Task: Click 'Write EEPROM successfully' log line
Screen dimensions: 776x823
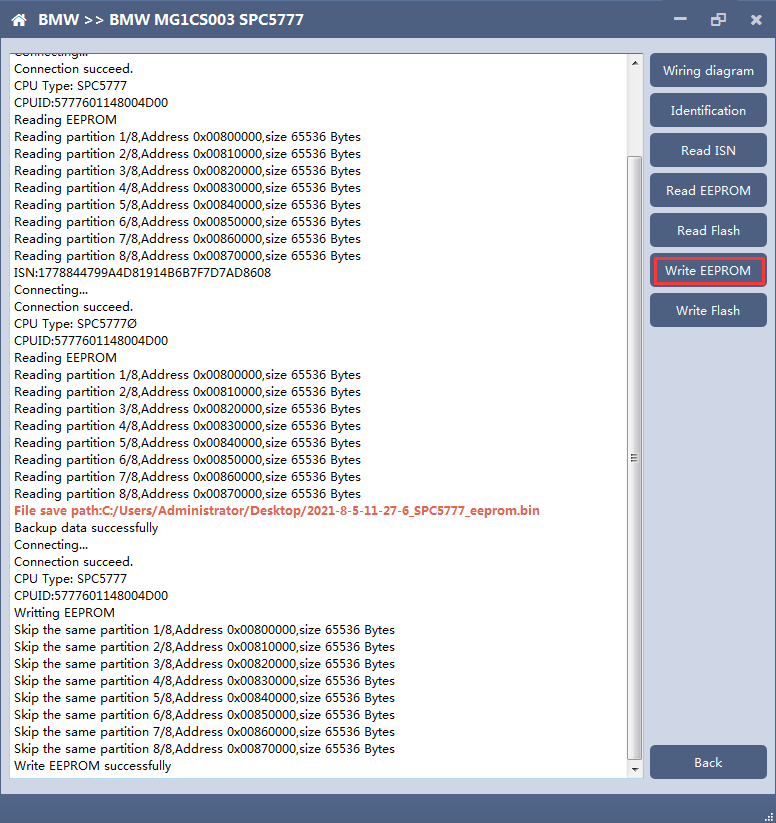Action: pyautogui.click(x=92, y=766)
